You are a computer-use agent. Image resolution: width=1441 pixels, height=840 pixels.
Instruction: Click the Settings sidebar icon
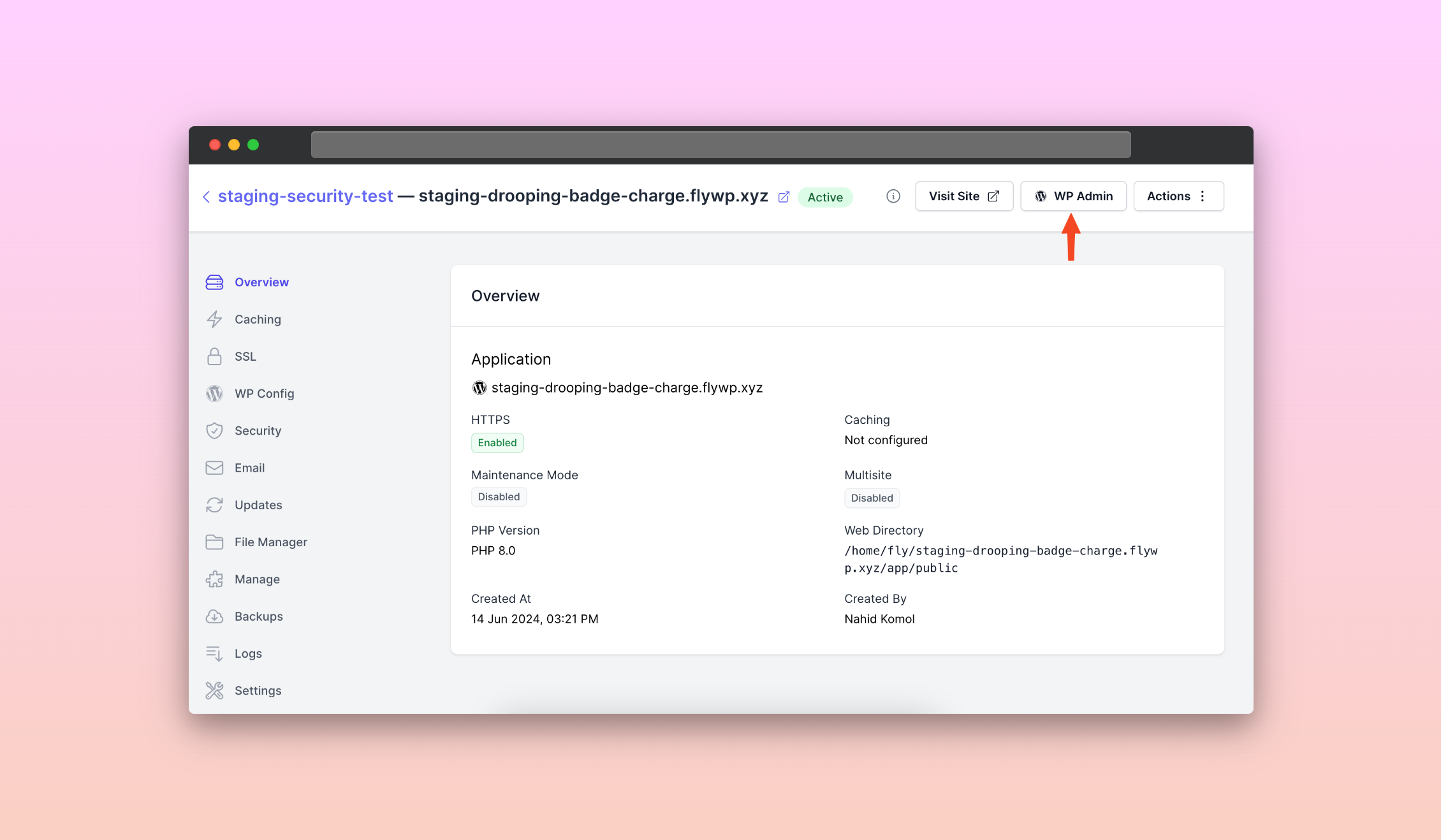pos(214,690)
